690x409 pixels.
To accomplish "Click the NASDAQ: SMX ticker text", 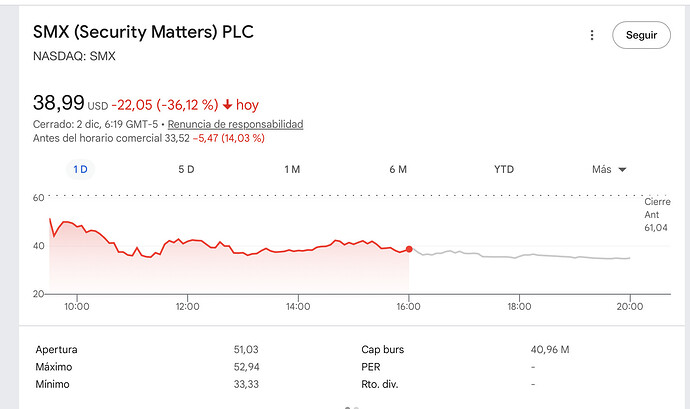I will click(74, 56).
